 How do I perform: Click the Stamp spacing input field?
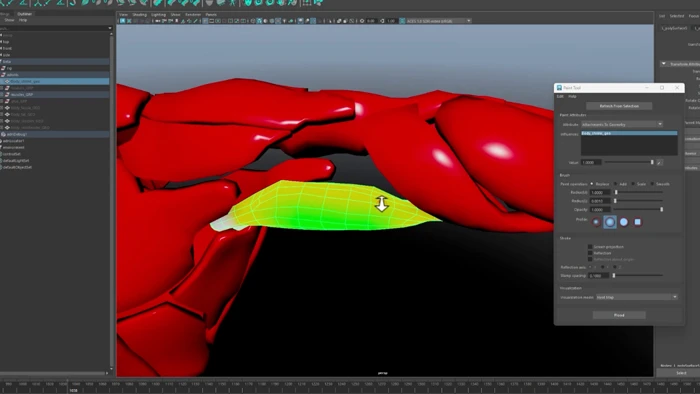point(599,276)
